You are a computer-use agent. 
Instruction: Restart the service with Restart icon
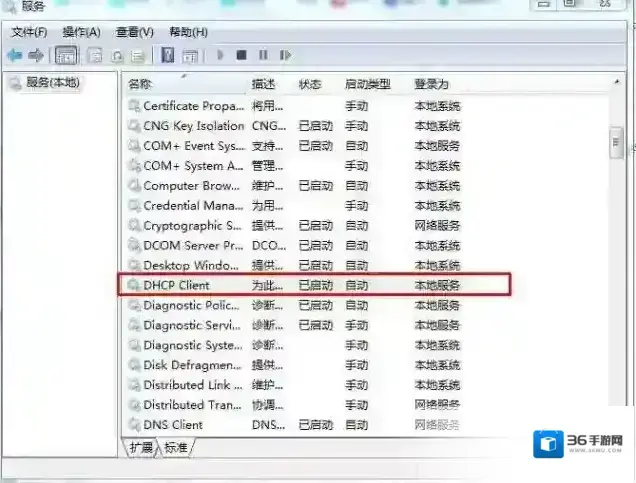(285, 55)
